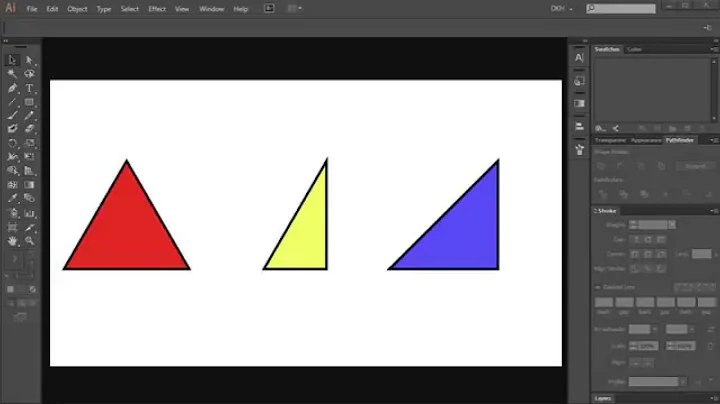Select the Pen tool

point(12,88)
